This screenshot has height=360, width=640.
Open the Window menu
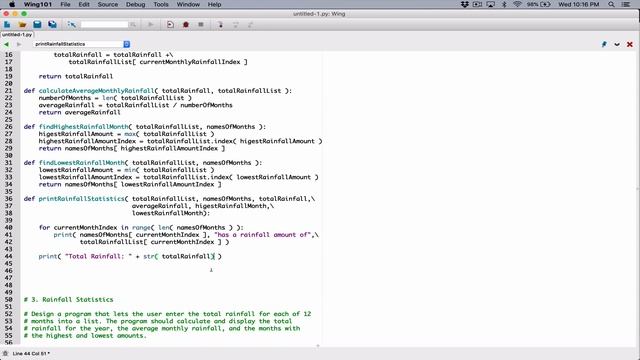click(x=188, y=4)
